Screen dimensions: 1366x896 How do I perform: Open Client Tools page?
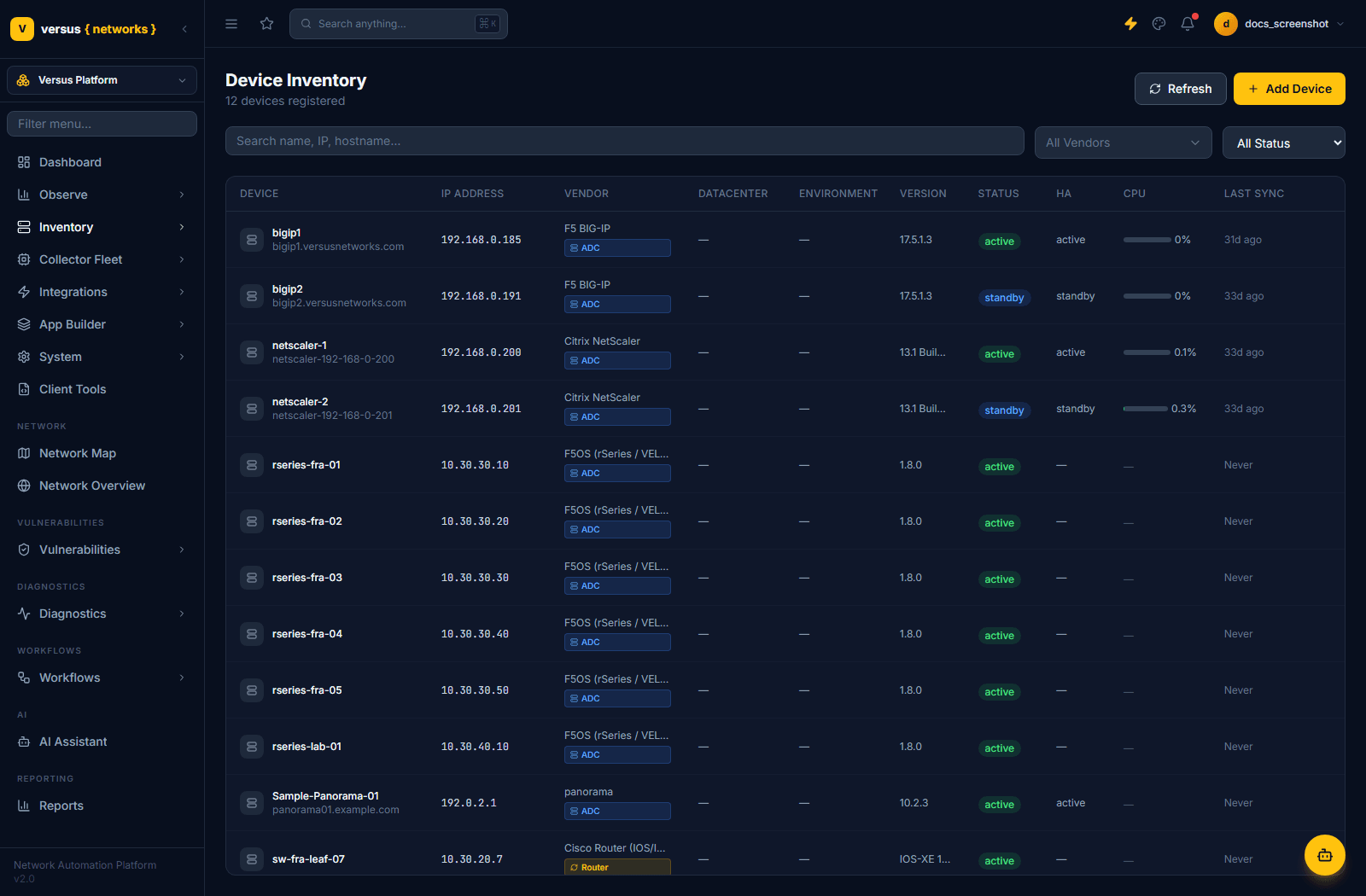tap(102, 389)
